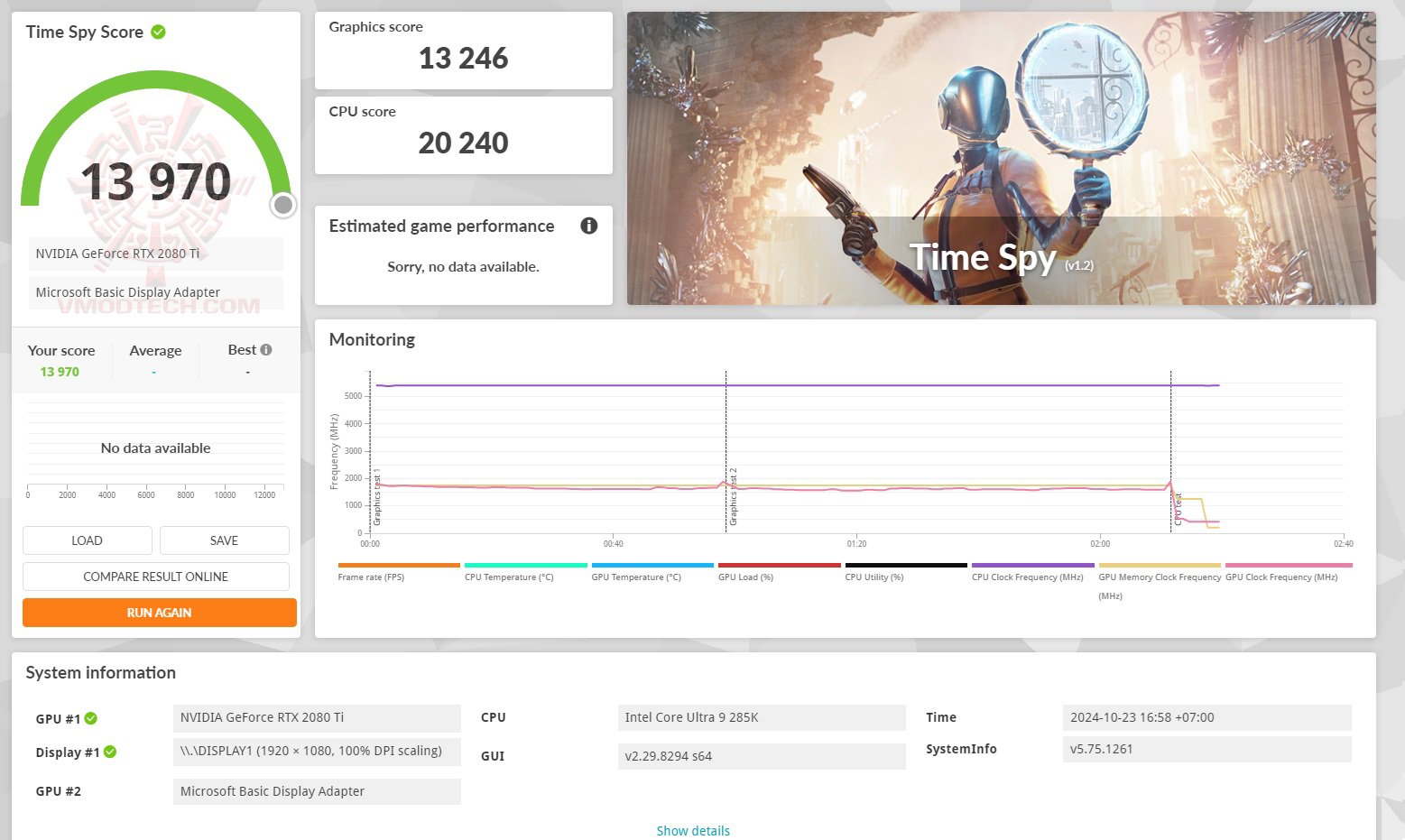Click the Sorry, no data available message

point(463,267)
